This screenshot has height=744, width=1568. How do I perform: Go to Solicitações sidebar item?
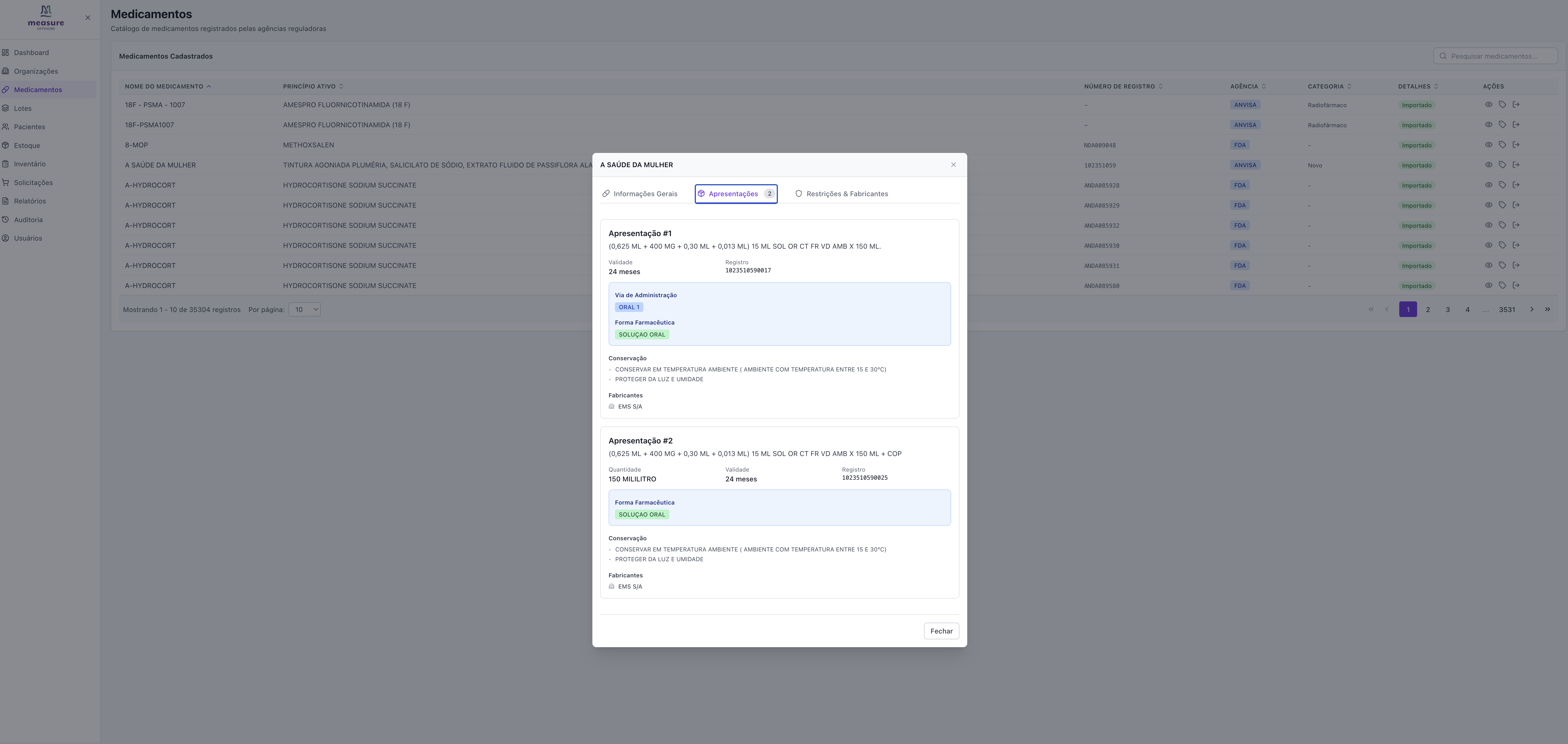click(x=33, y=183)
